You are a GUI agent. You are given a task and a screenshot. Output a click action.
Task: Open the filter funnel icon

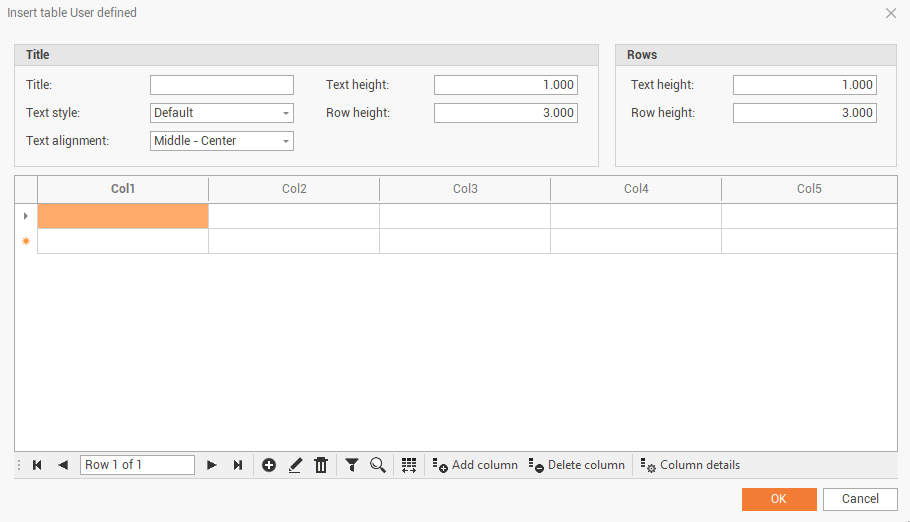click(352, 465)
